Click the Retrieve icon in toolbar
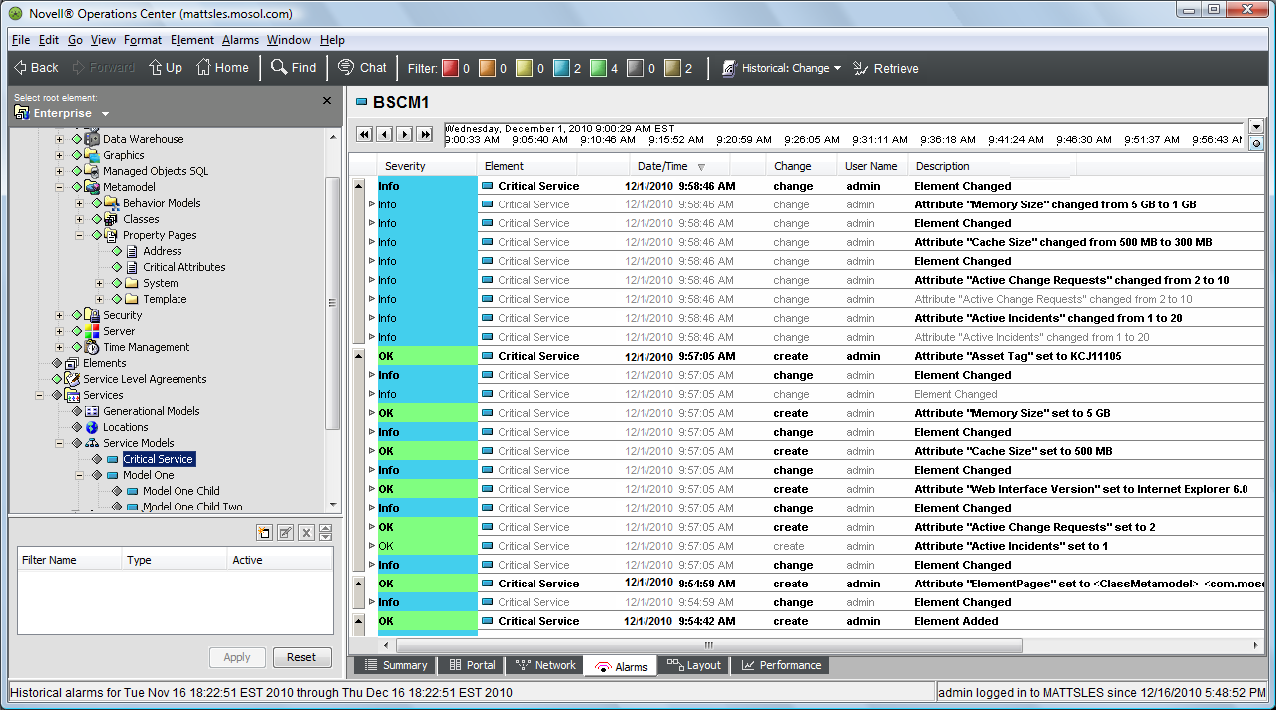Viewport: 1276px width, 710px height. 861,68
